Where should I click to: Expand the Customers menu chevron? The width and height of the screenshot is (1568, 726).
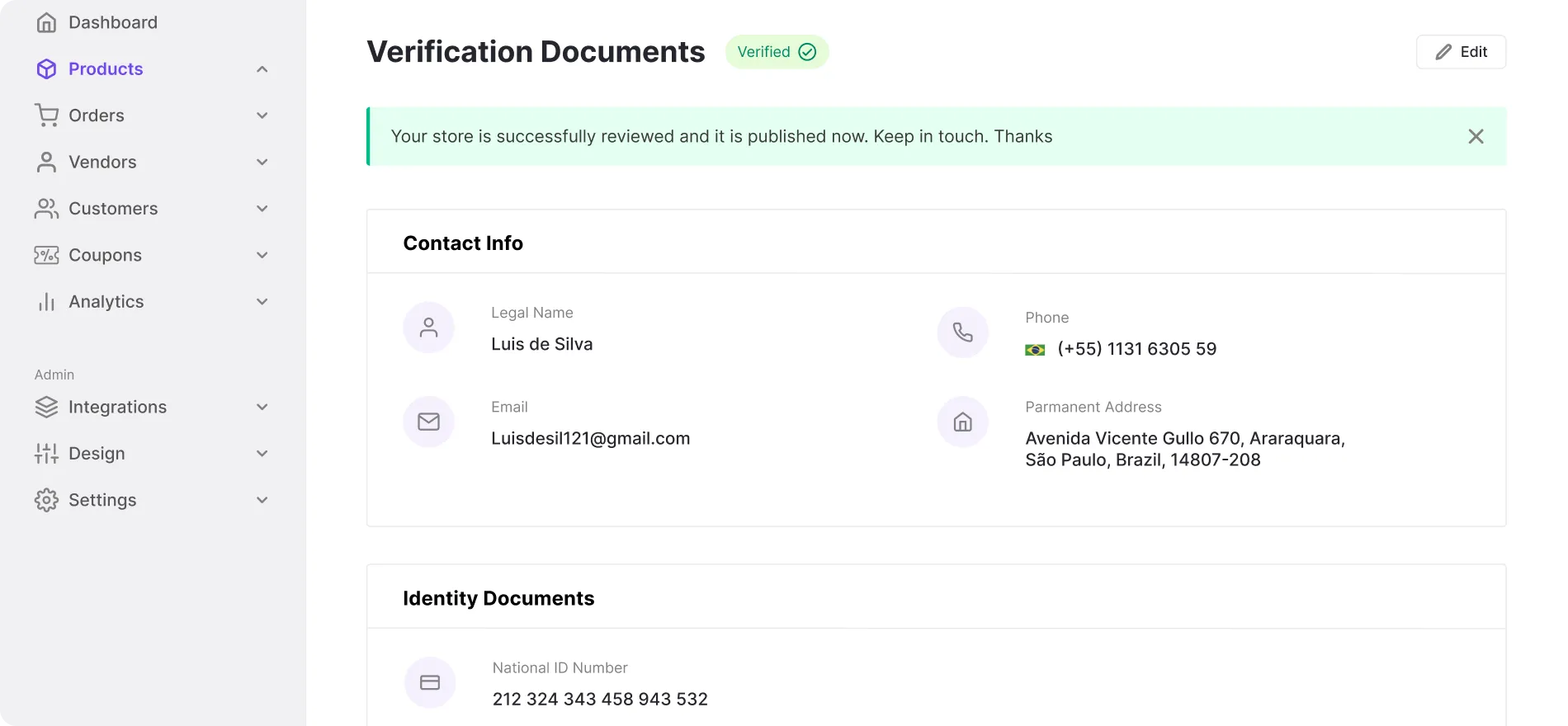[x=262, y=209]
